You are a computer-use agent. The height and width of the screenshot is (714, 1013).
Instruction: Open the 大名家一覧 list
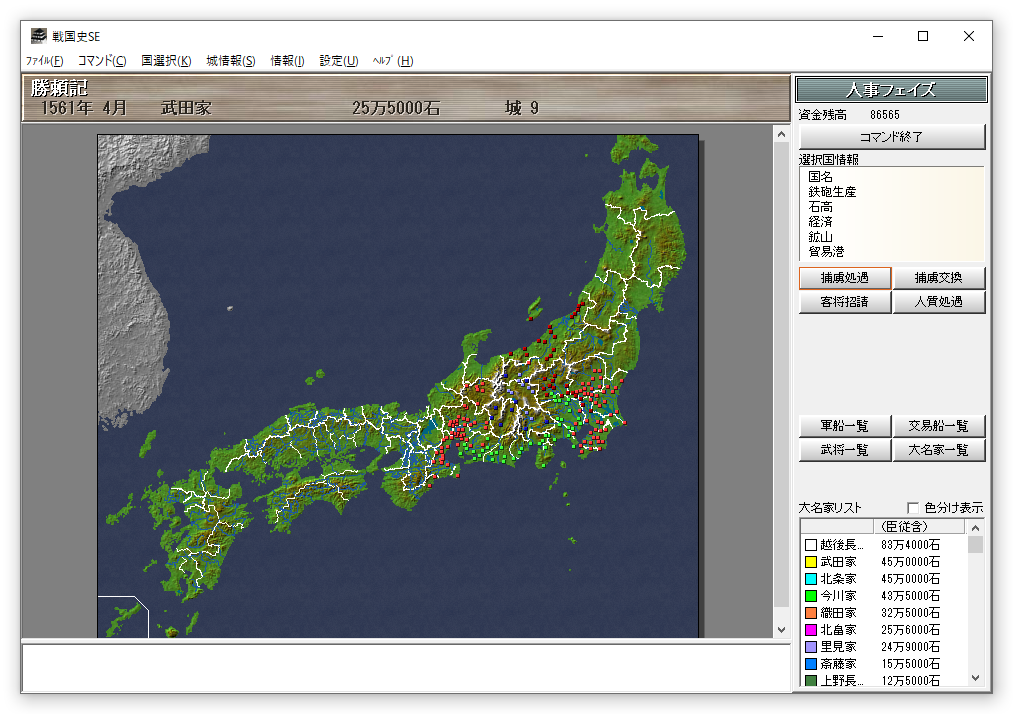pos(938,450)
